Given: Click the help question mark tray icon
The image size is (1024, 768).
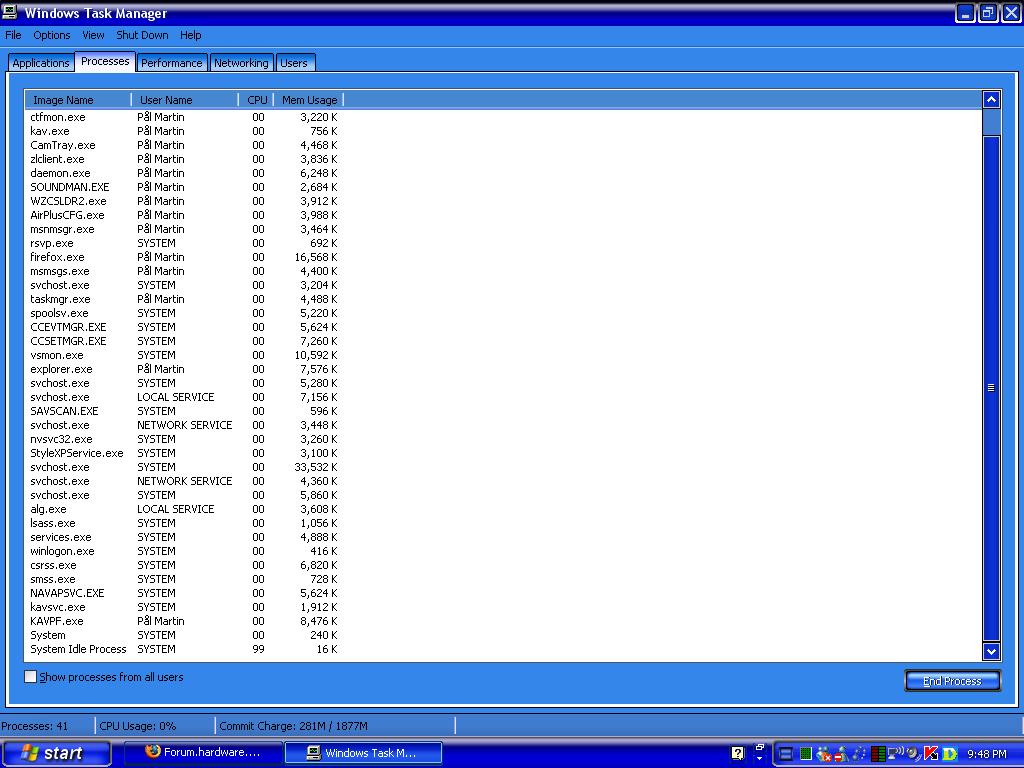Looking at the screenshot, I should coord(737,753).
